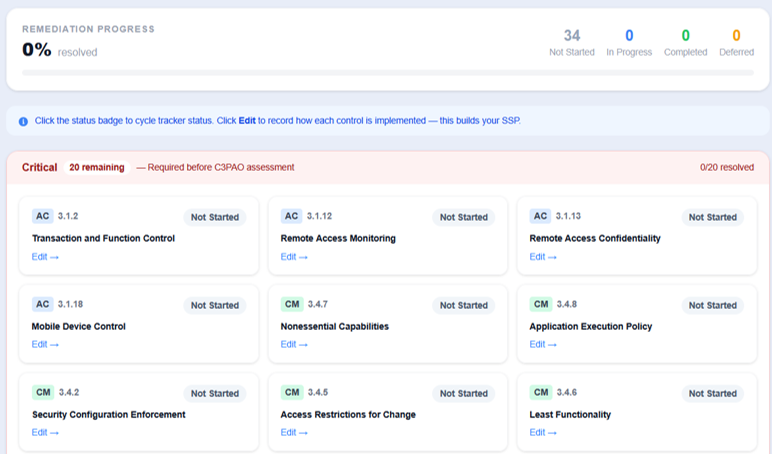Click the Critical section heading
Viewport: 772px width, 454px height.
click(x=39, y=167)
